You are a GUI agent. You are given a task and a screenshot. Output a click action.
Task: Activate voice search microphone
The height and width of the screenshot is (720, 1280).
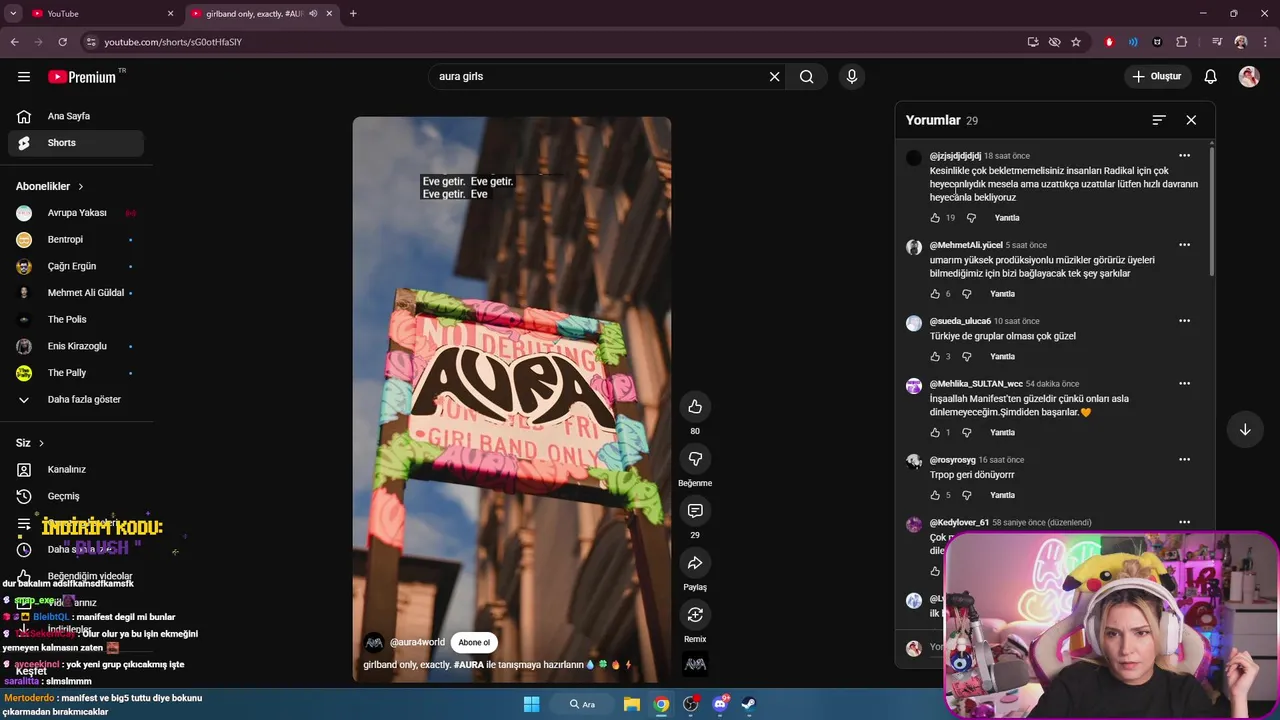(x=852, y=77)
